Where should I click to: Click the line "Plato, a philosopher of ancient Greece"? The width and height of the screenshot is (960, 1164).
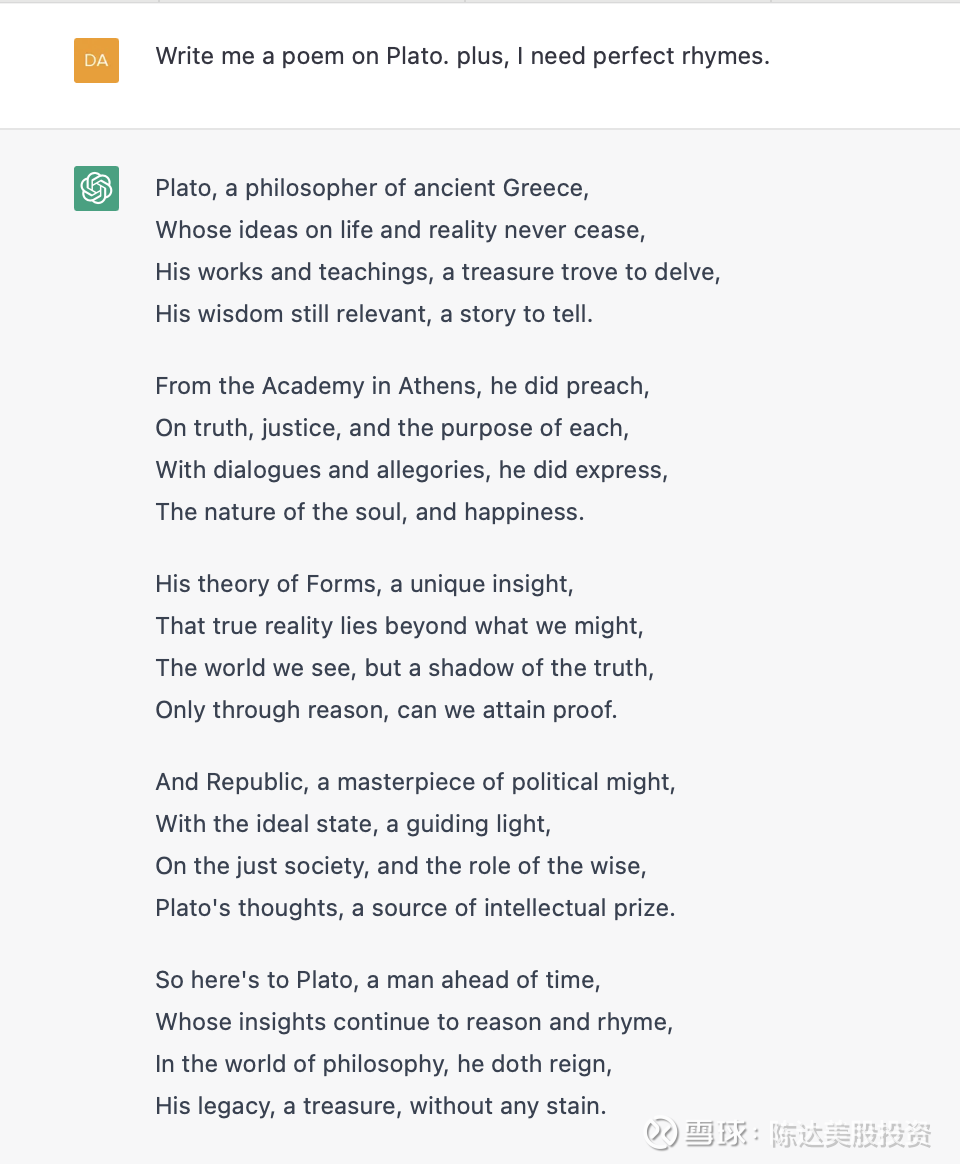pos(372,188)
